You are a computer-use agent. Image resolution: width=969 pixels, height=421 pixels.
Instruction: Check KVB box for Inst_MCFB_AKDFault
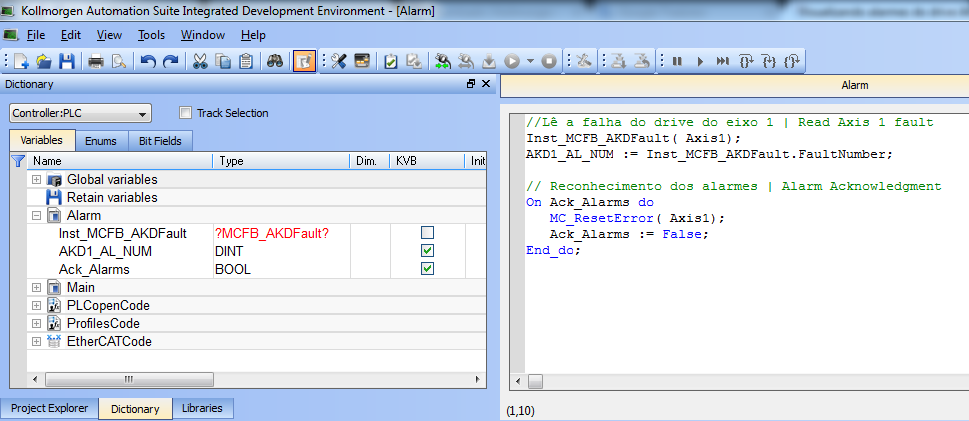coord(427,233)
